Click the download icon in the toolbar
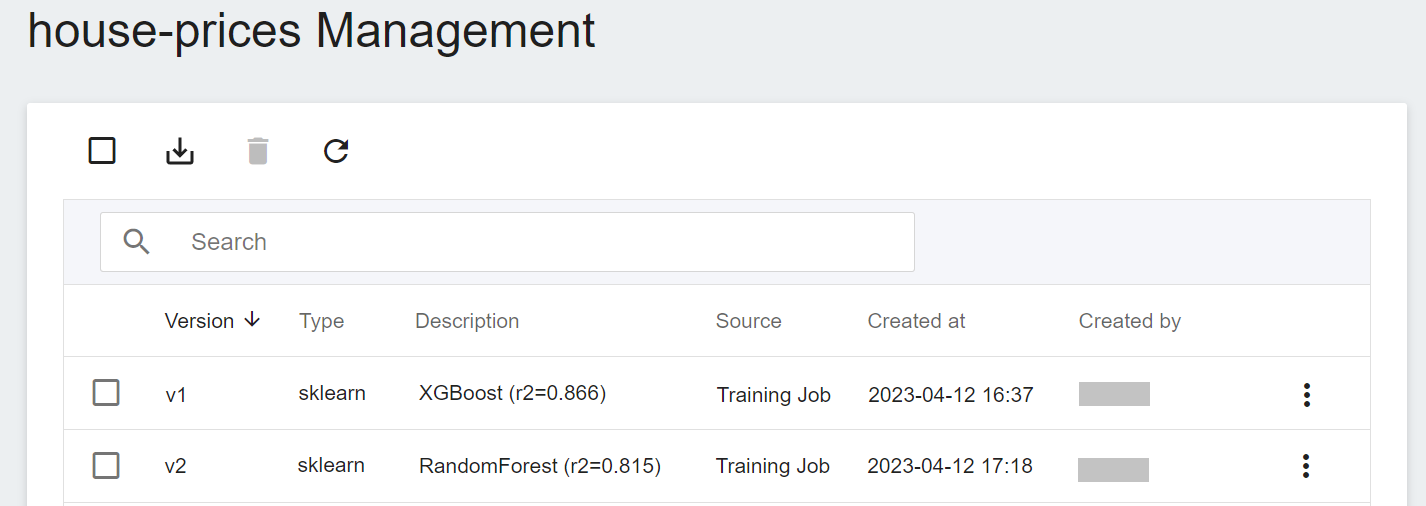This screenshot has width=1426, height=506. [x=180, y=151]
